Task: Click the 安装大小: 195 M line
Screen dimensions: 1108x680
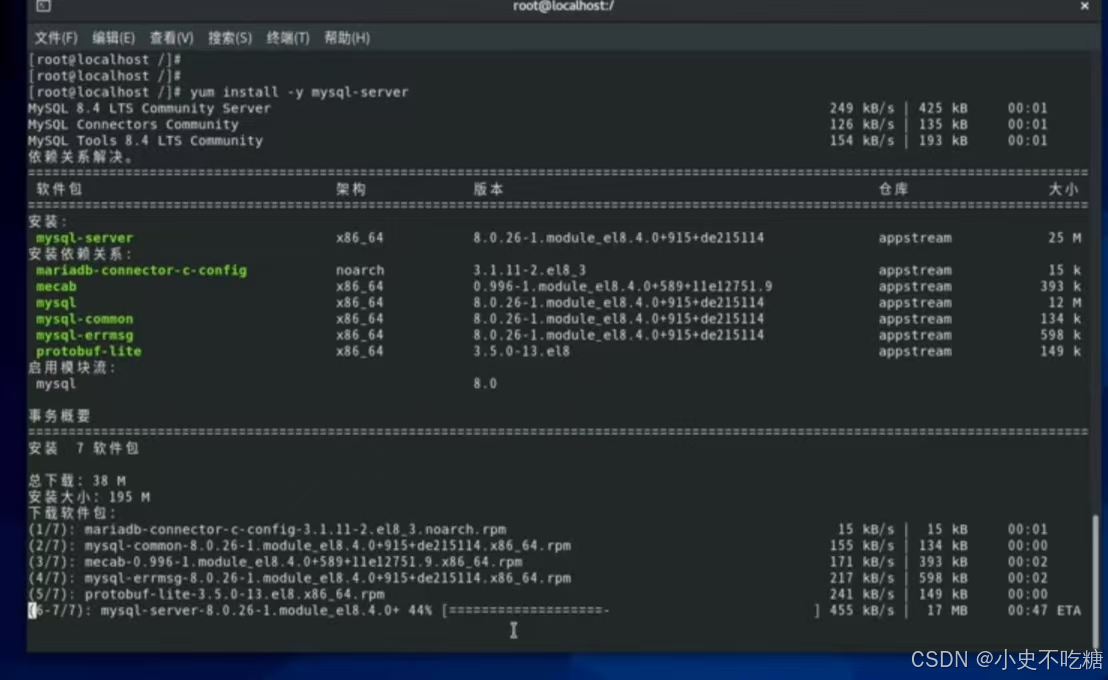Action: pos(88,498)
